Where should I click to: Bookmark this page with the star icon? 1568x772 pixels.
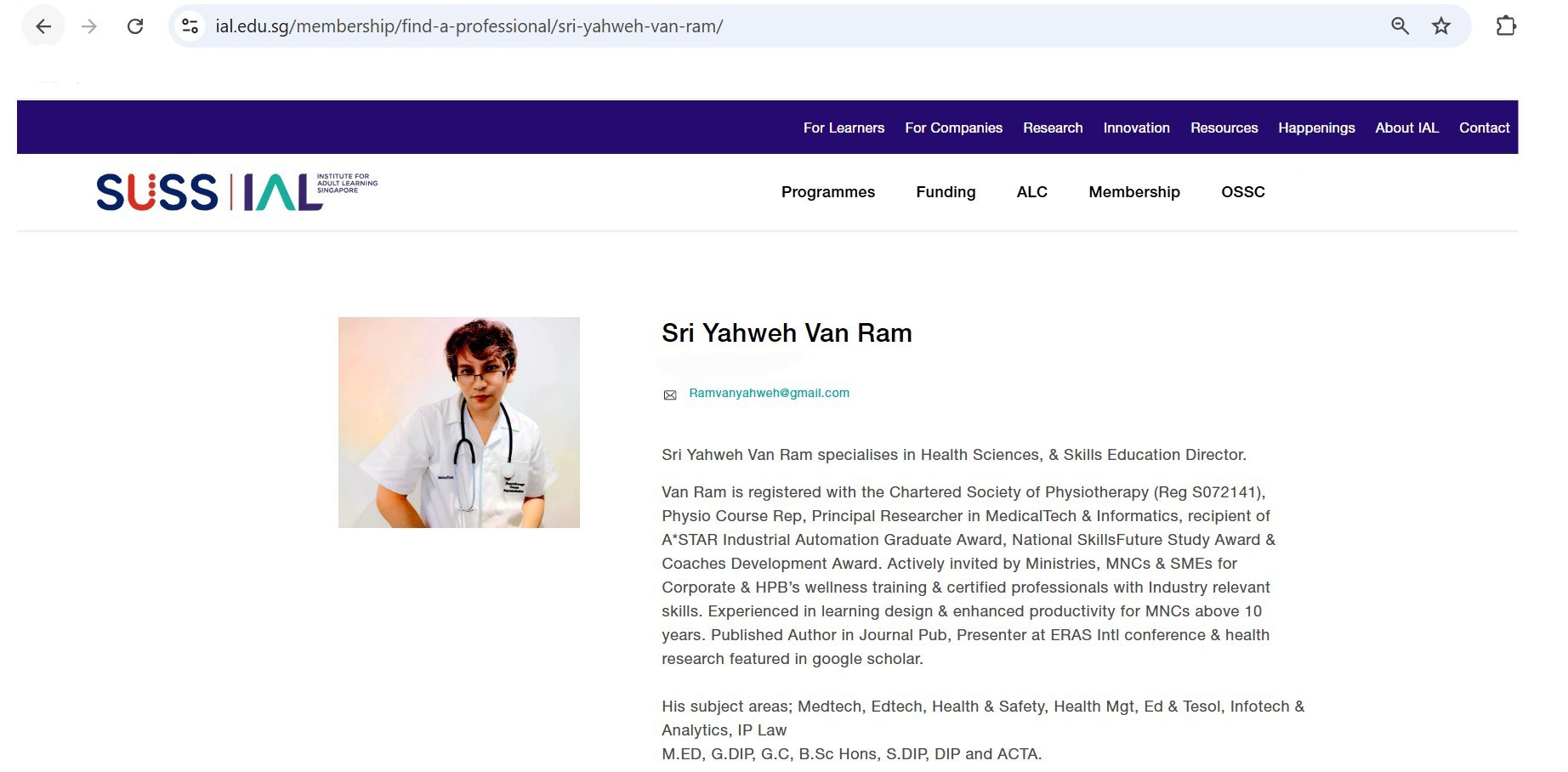[1441, 26]
